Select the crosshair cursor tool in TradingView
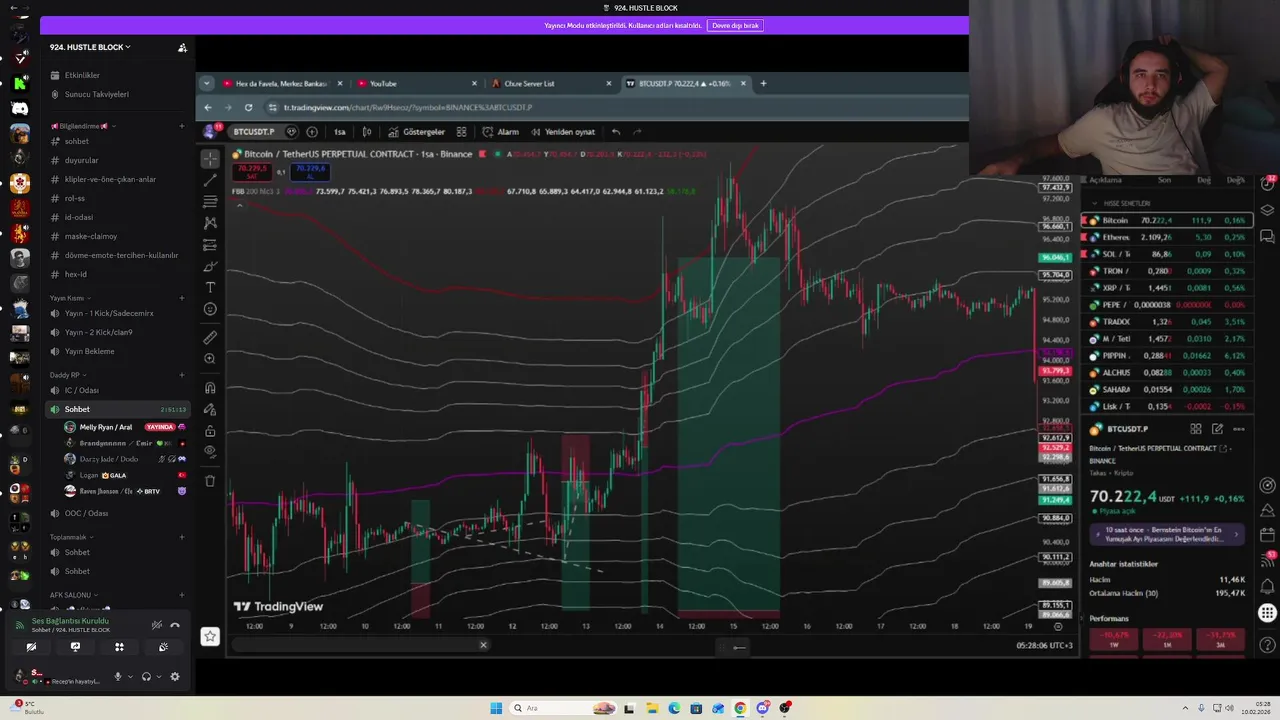The image size is (1280, 720). tap(210, 158)
